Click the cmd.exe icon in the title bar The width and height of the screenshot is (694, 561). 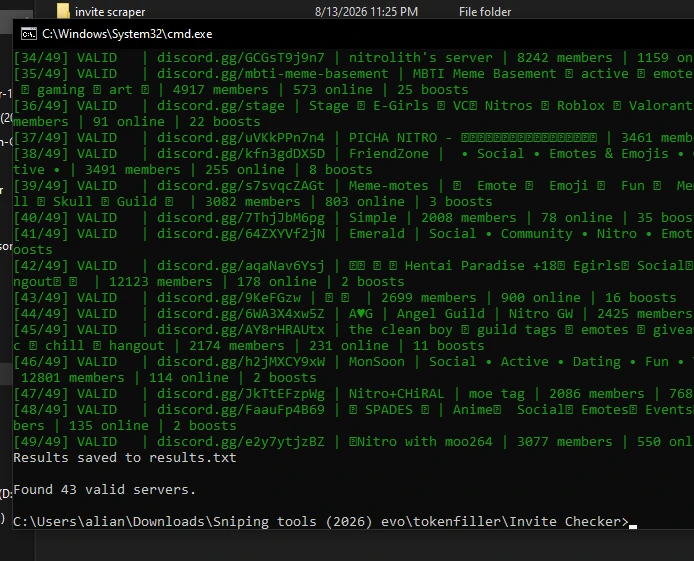click(x=29, y=34)
